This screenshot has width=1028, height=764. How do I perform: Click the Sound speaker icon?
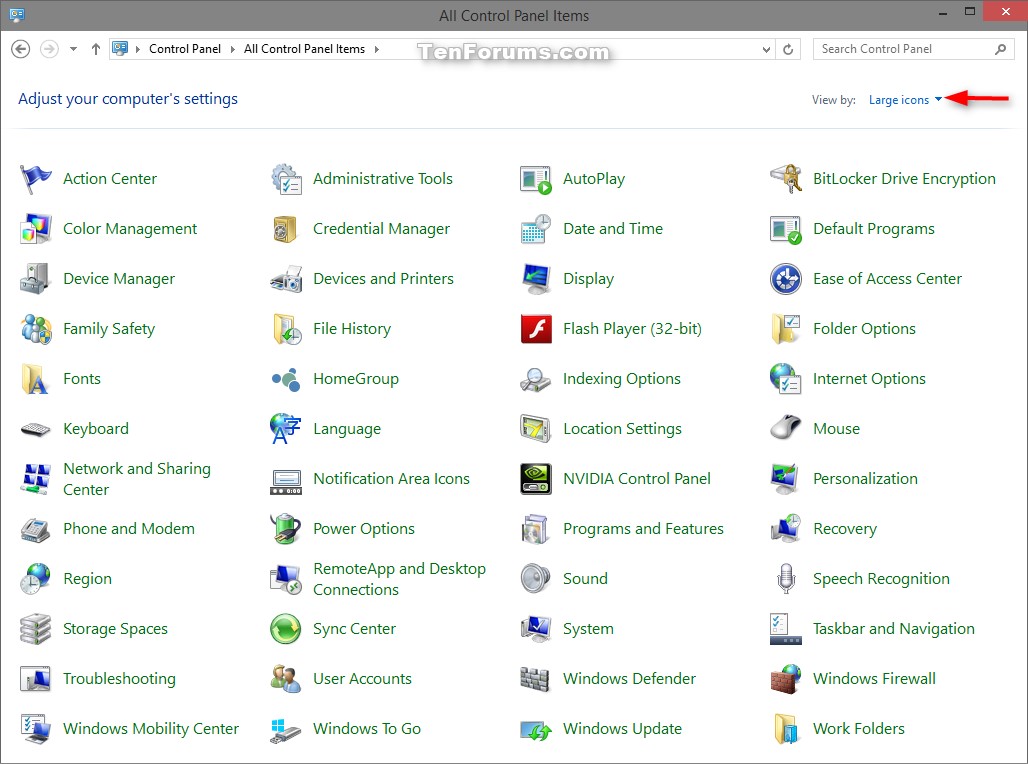pos(536,579)
